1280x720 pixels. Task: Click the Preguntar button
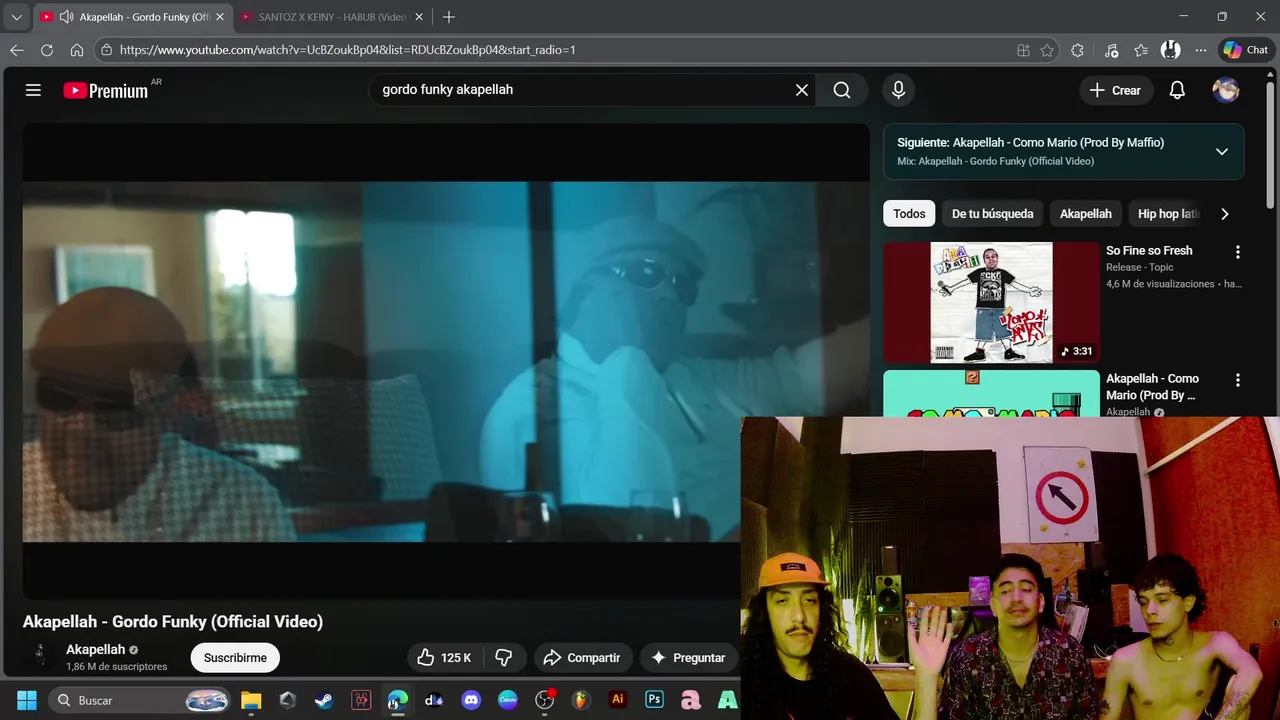688,657
